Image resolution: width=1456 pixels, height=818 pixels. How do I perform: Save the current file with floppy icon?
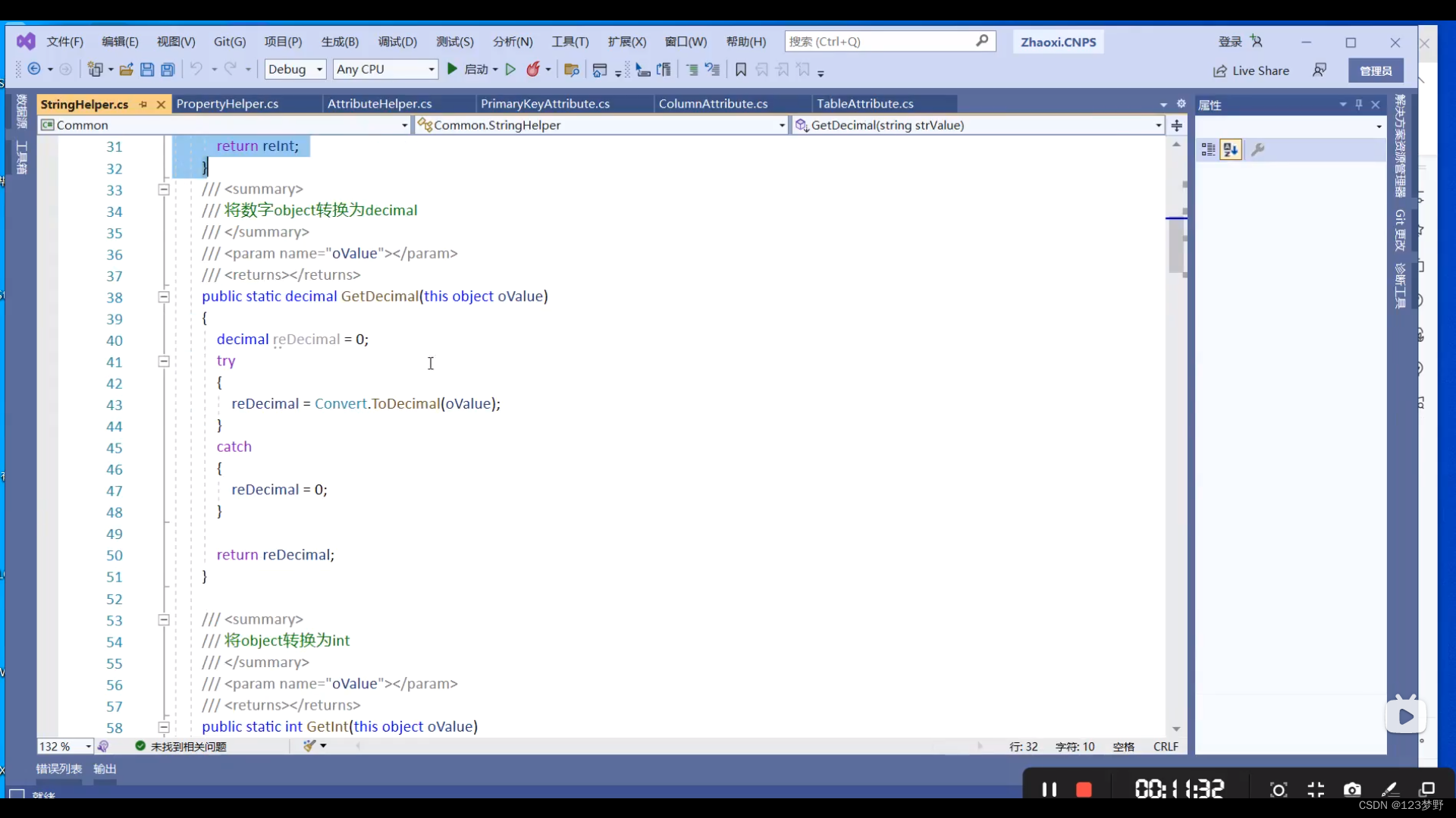[147, 70]
